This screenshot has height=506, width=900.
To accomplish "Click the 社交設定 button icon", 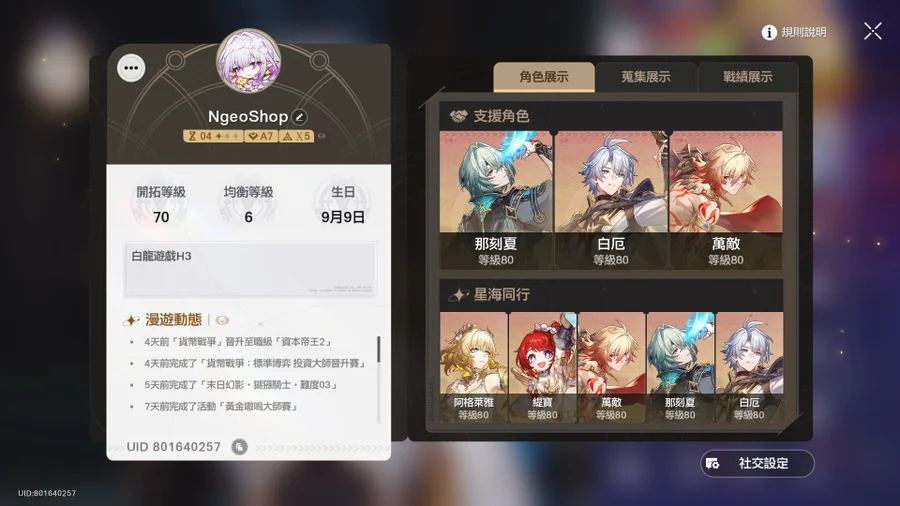I will (713, 463).
